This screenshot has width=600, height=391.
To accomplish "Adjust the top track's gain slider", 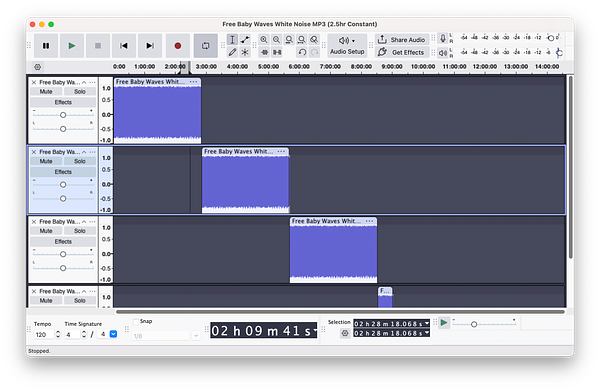I will click(63, 115).
